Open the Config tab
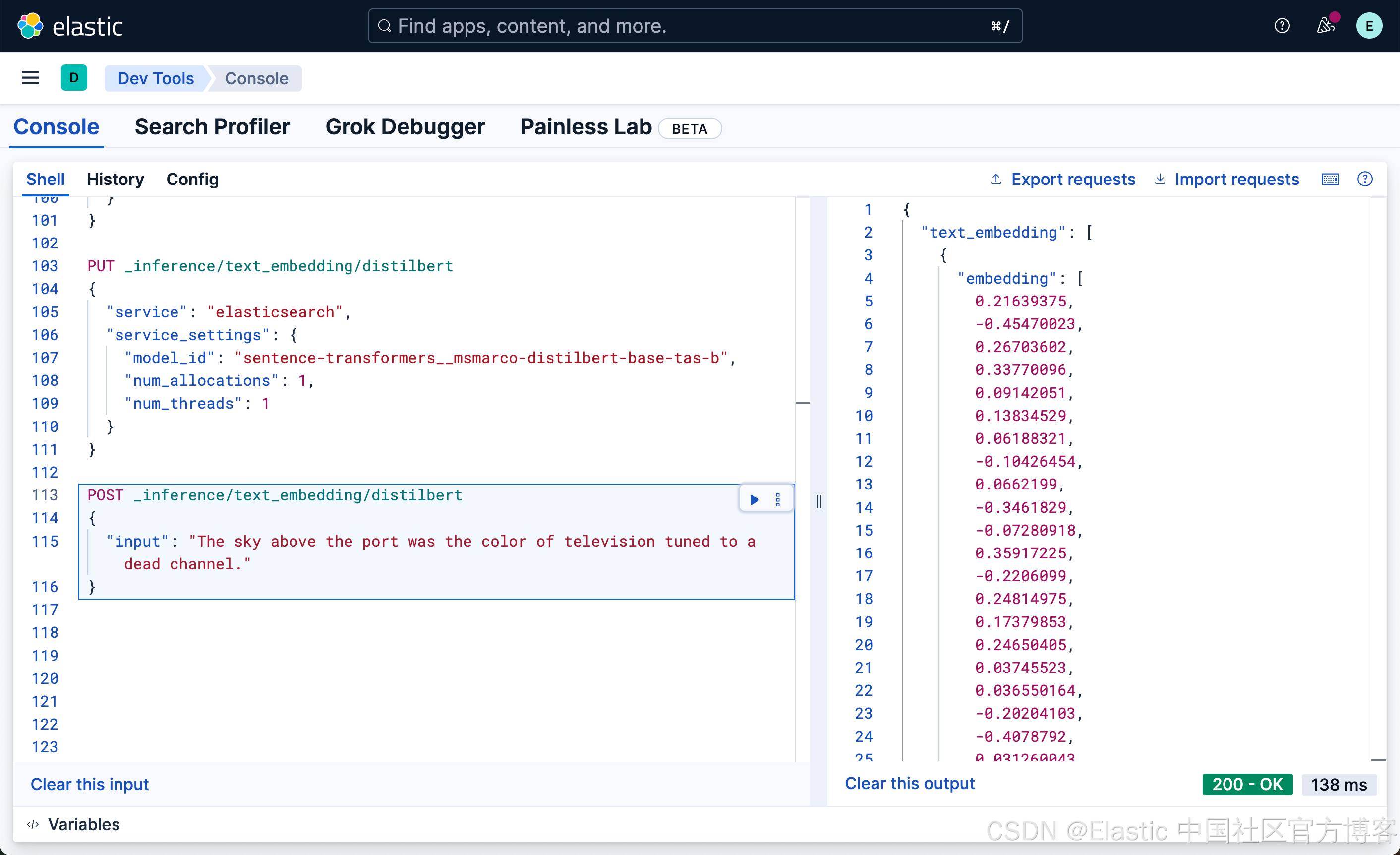Image resolution: width=1400 pixels, height=855 pixels. [x=192, y=180]
